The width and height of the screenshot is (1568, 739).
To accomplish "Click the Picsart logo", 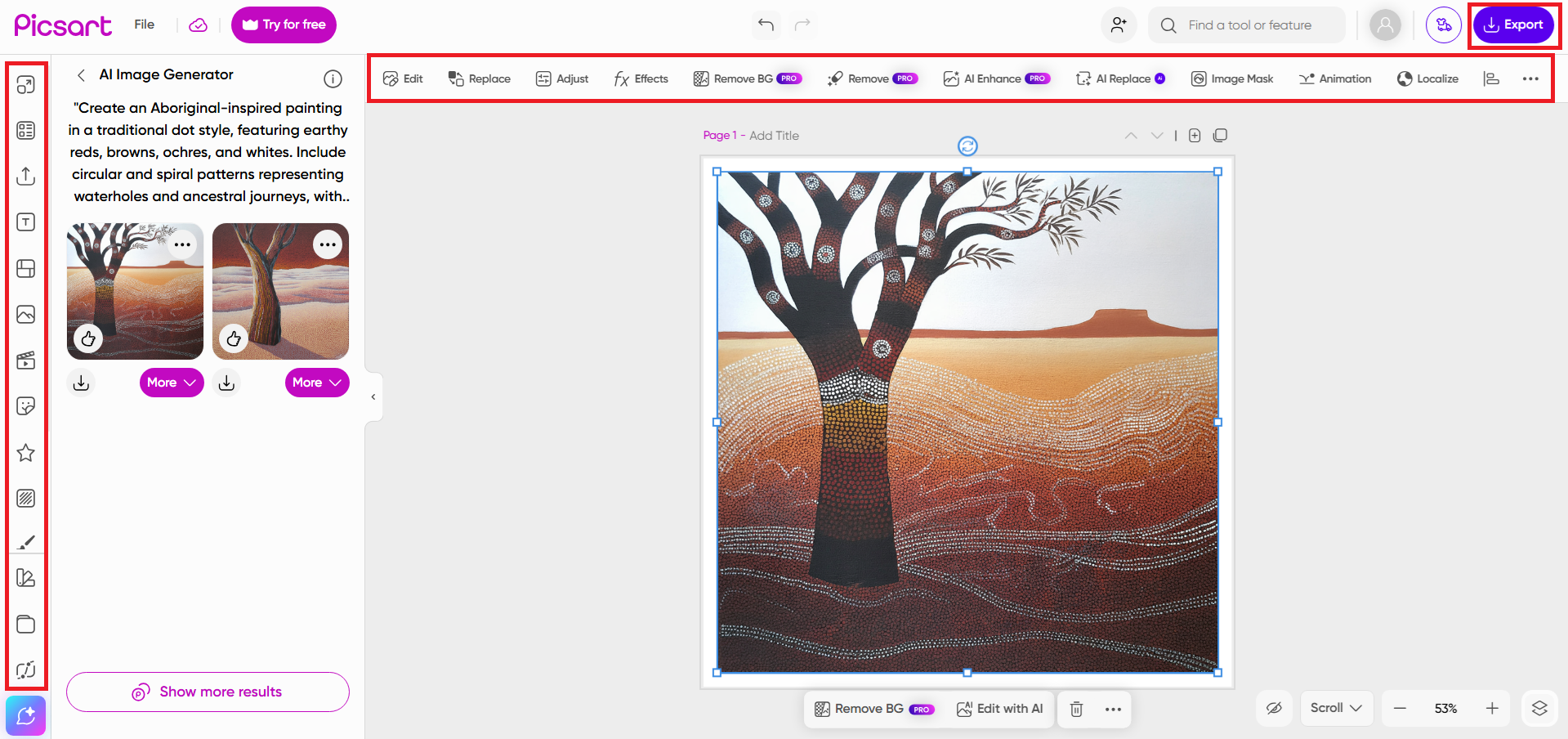I will 63,25.
